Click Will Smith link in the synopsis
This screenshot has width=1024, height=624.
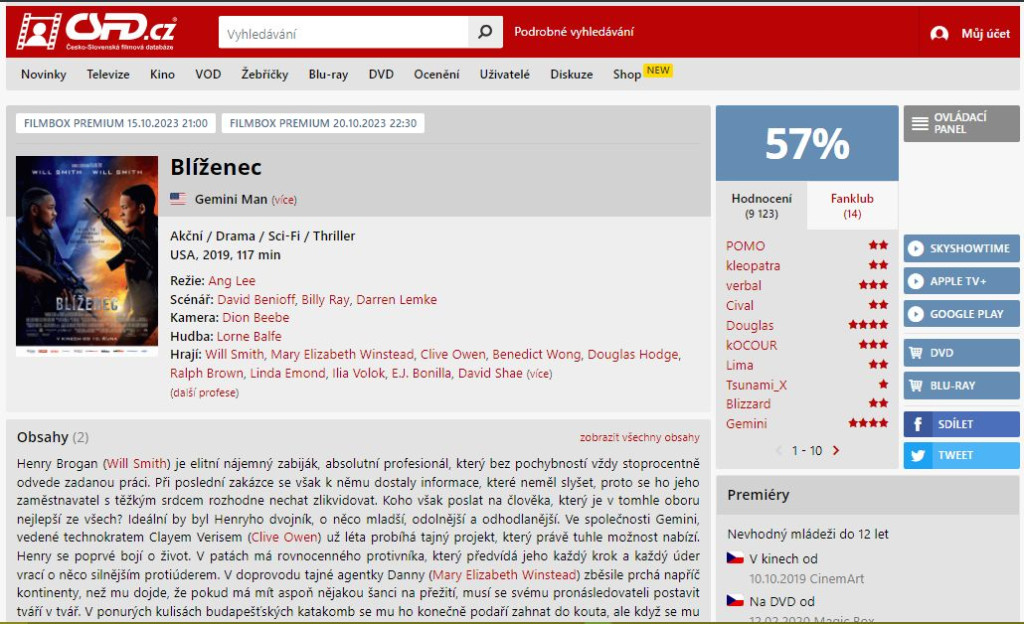[136, 463]
